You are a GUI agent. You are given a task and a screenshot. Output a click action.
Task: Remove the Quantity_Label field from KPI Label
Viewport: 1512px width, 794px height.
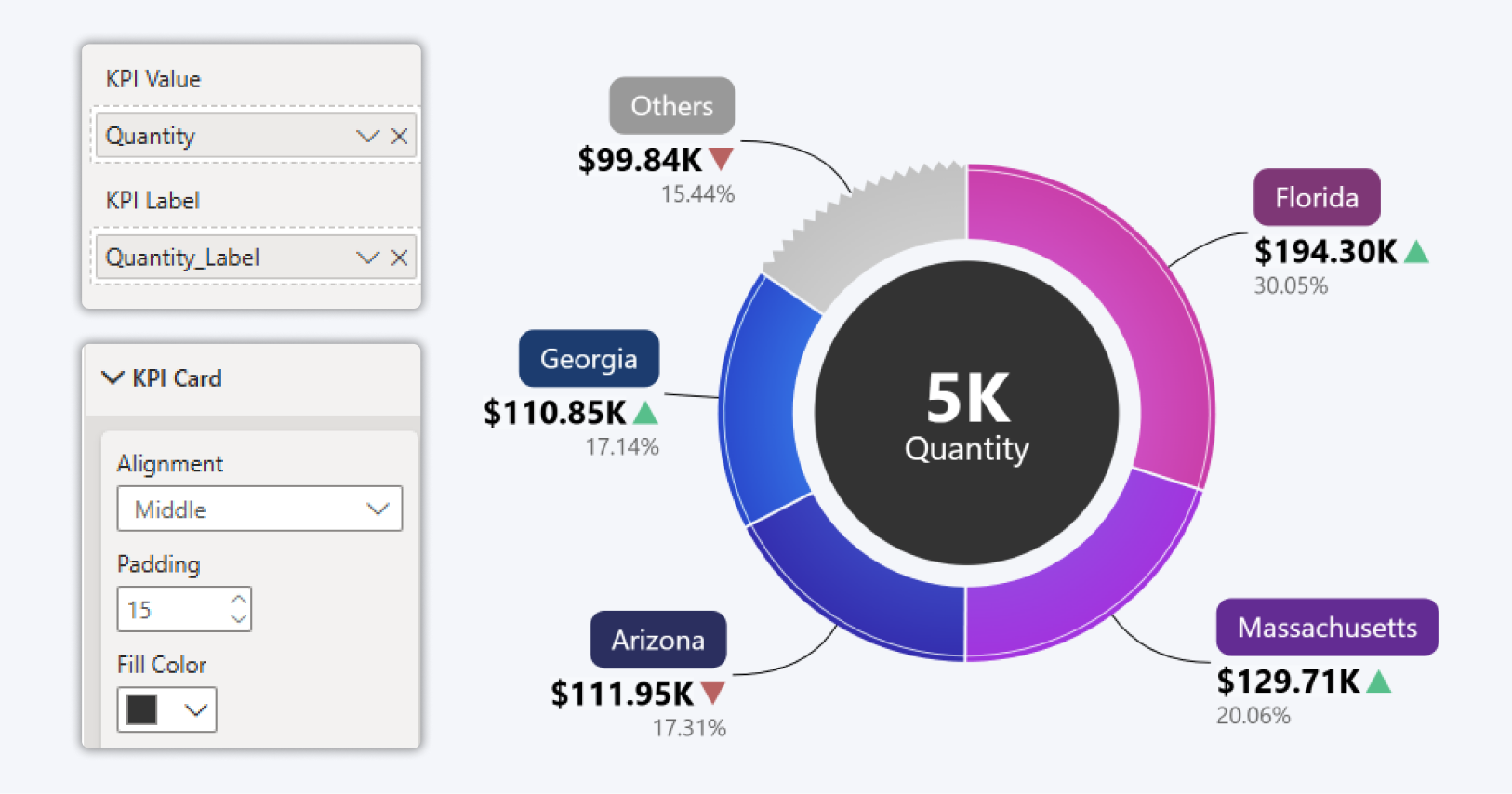pyautogui.click(x=399, y=258)
